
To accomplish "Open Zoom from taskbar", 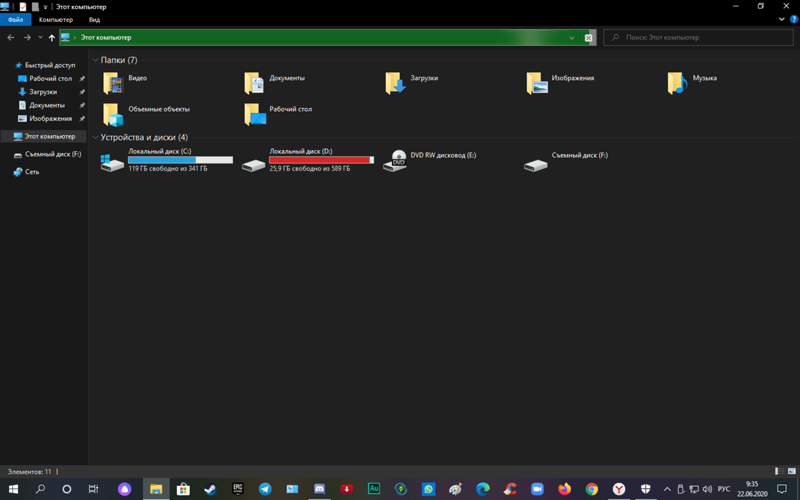I will coord(537,489).
